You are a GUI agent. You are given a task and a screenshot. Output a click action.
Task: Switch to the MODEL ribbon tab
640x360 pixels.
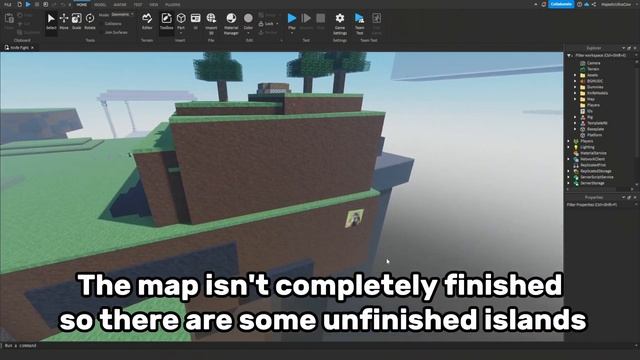(x=100, y=4)
